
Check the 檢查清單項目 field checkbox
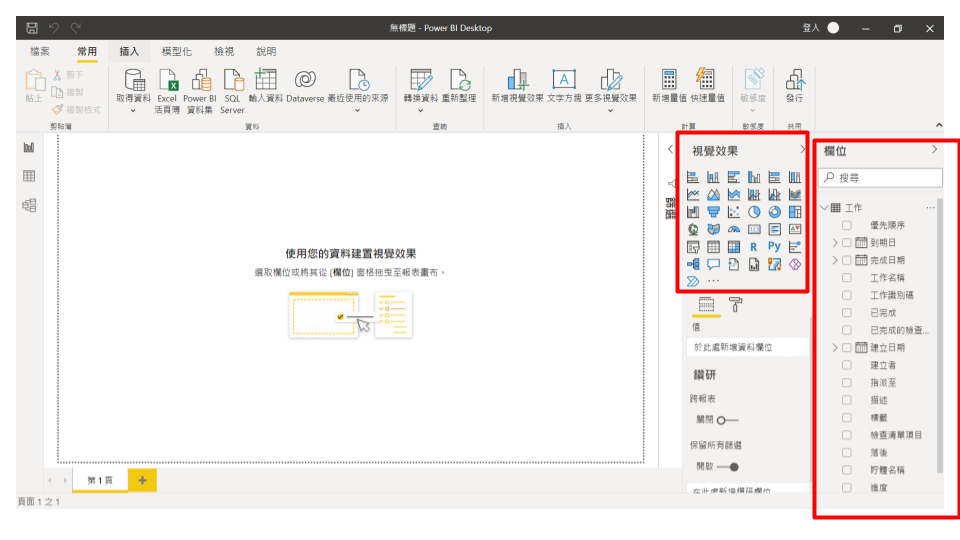pyautogui.click(x=847, y=435)
